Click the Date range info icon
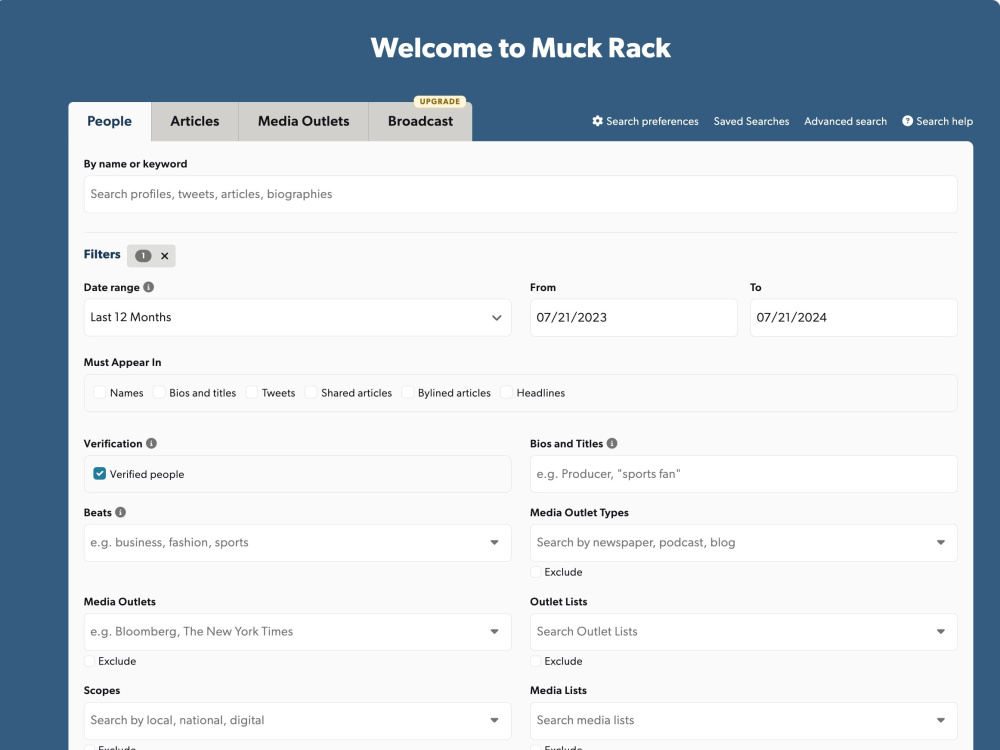The image size is (1000, 750). [149, 287]
